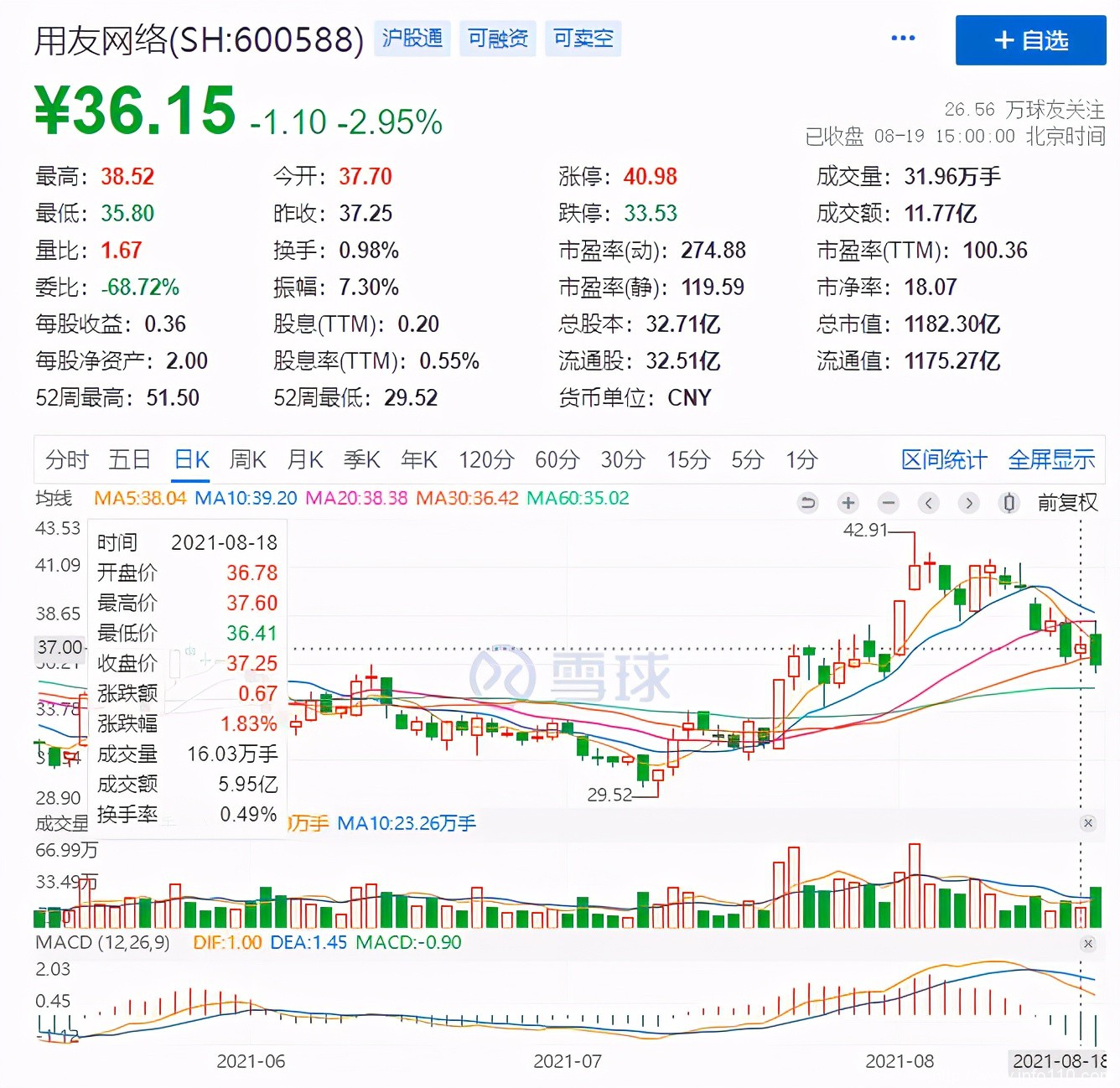
Task: Click the undo/reset chart icon
Action: tap(807, 502)
